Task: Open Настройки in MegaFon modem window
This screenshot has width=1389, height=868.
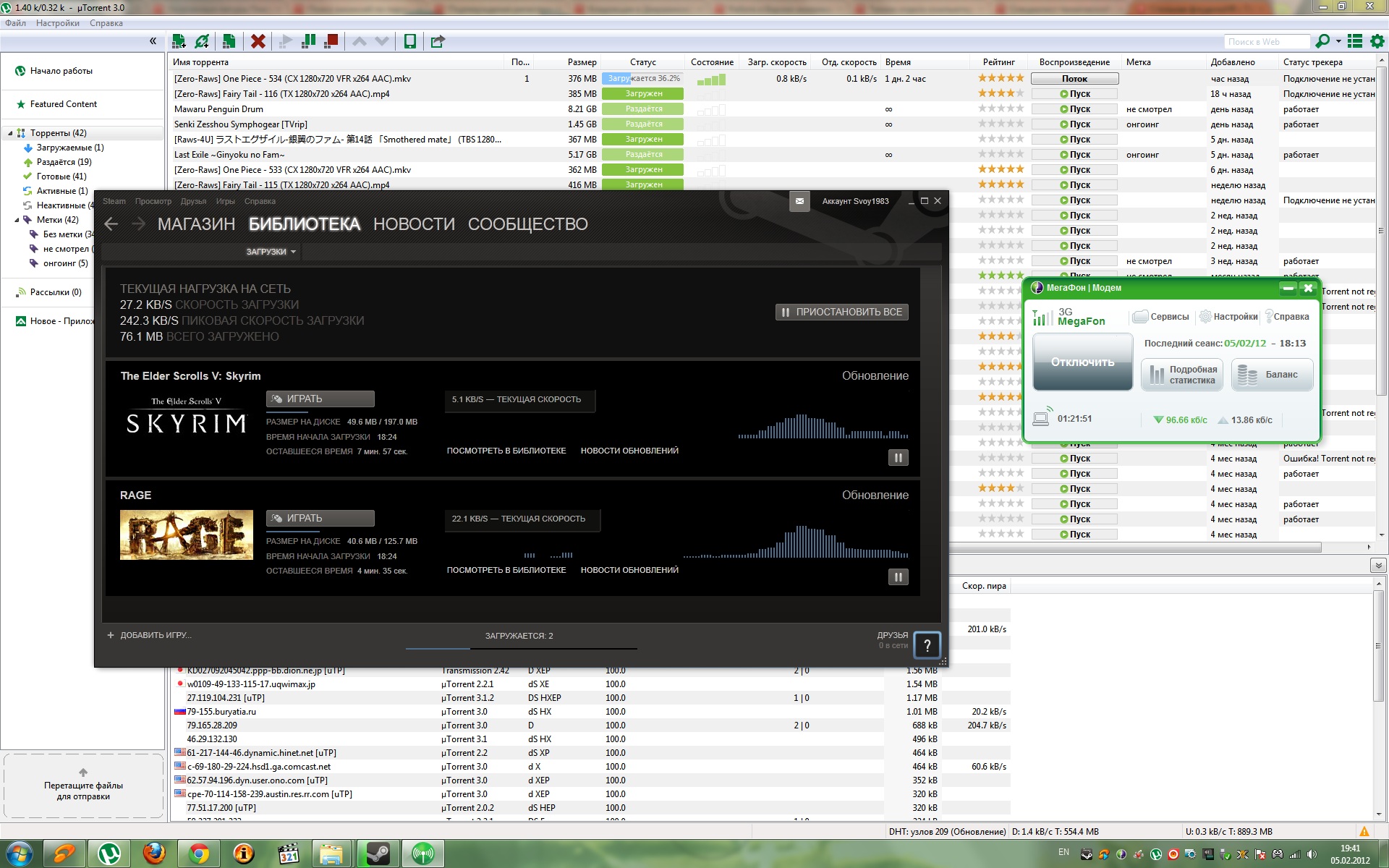Action: tap(1228, 317)
